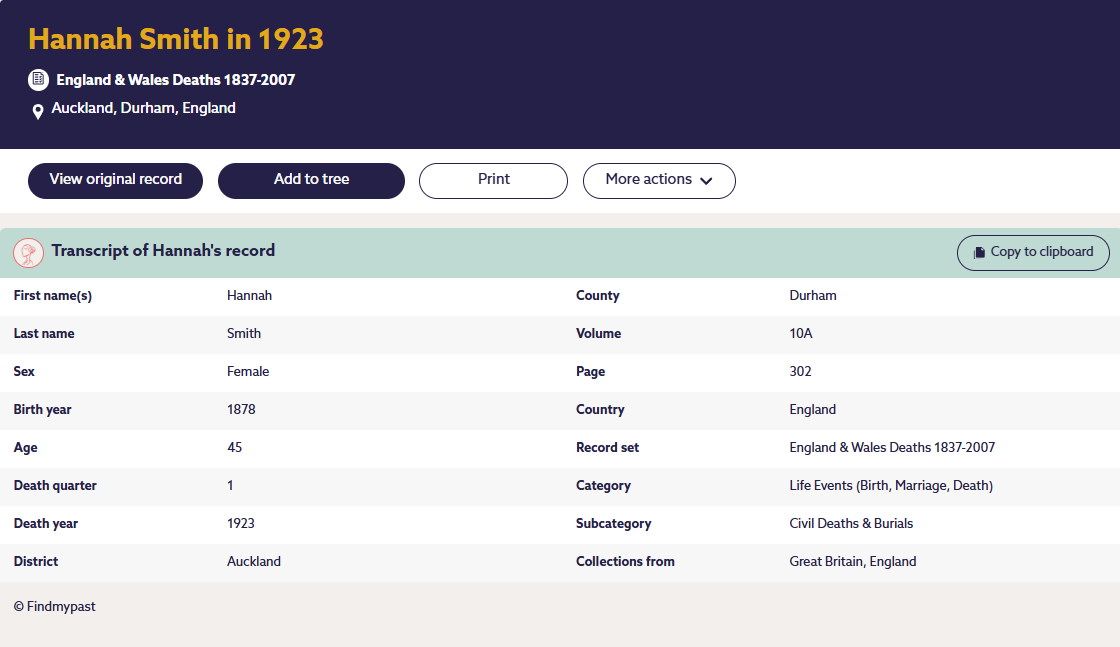Click the Country label
This screenshot has height=647, width=1120.
[x=600, y=409]
